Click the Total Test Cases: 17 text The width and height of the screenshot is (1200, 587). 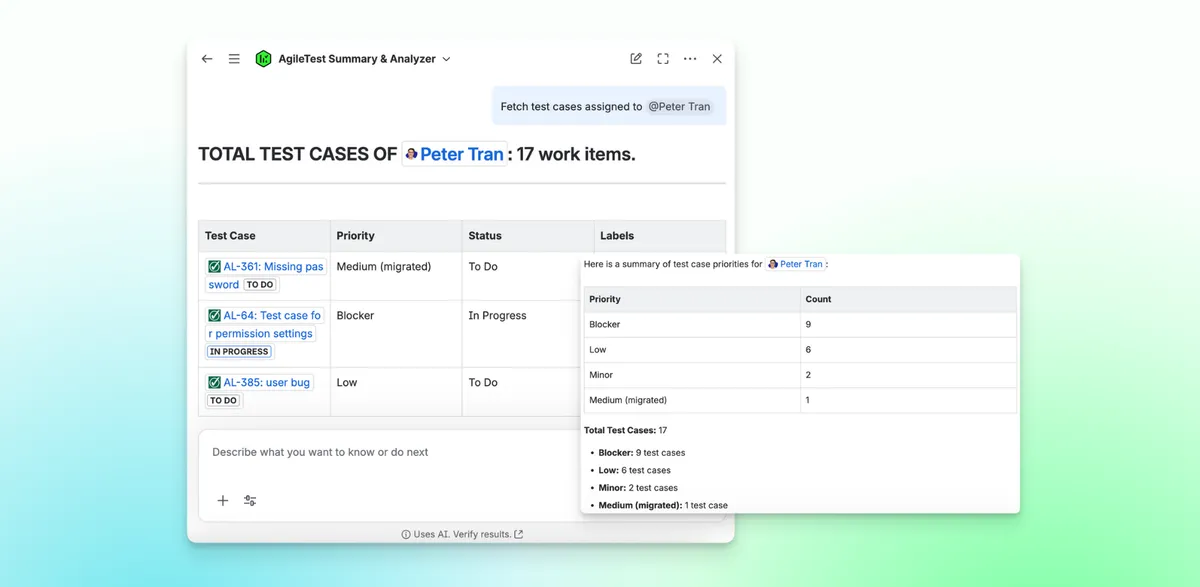625,431
